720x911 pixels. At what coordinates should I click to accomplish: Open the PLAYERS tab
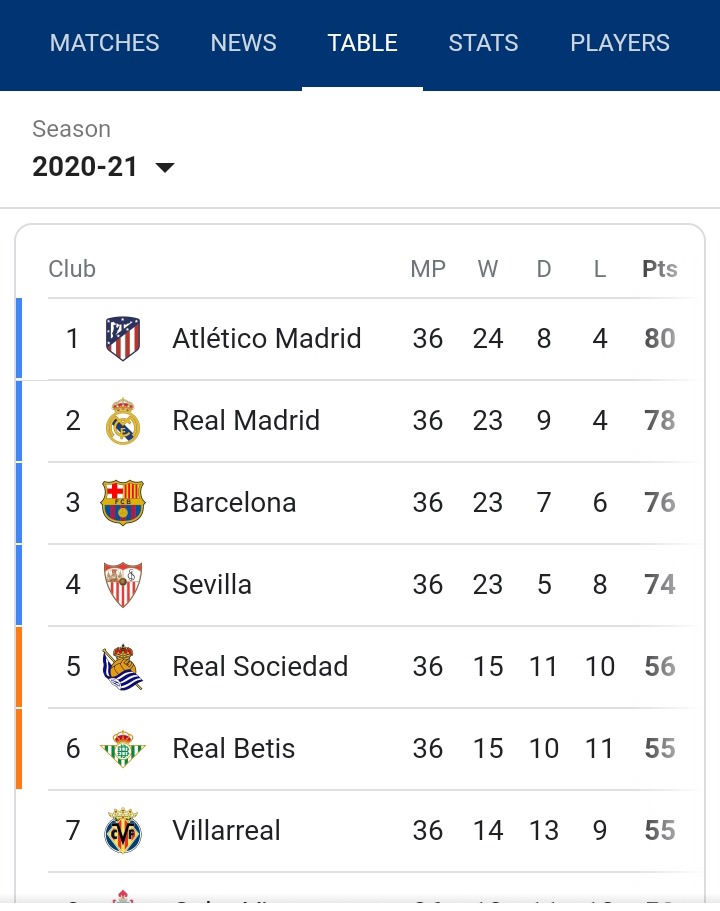620,43
